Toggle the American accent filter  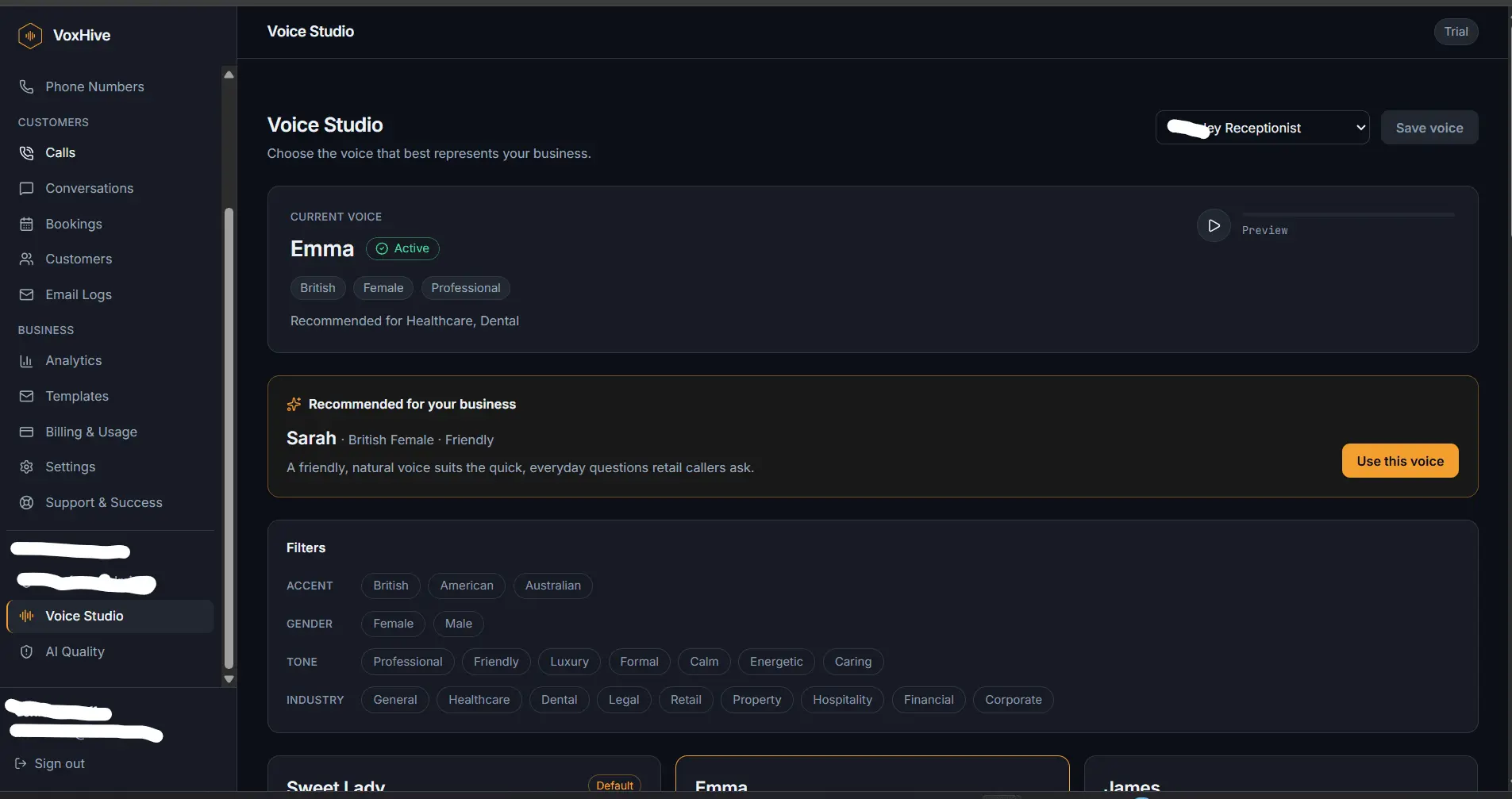467,586
